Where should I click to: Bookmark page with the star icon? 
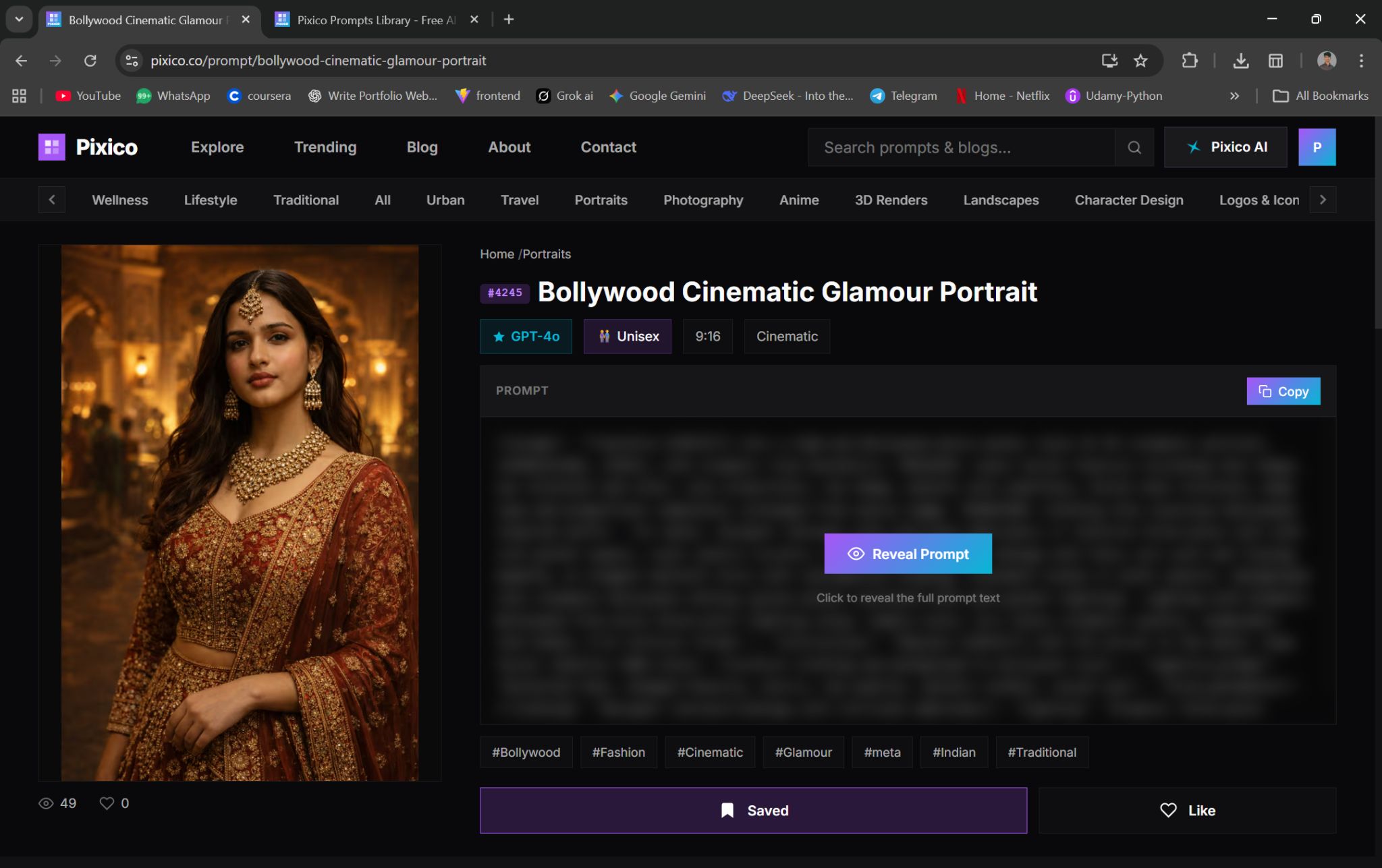click(x=1140, y=61)
